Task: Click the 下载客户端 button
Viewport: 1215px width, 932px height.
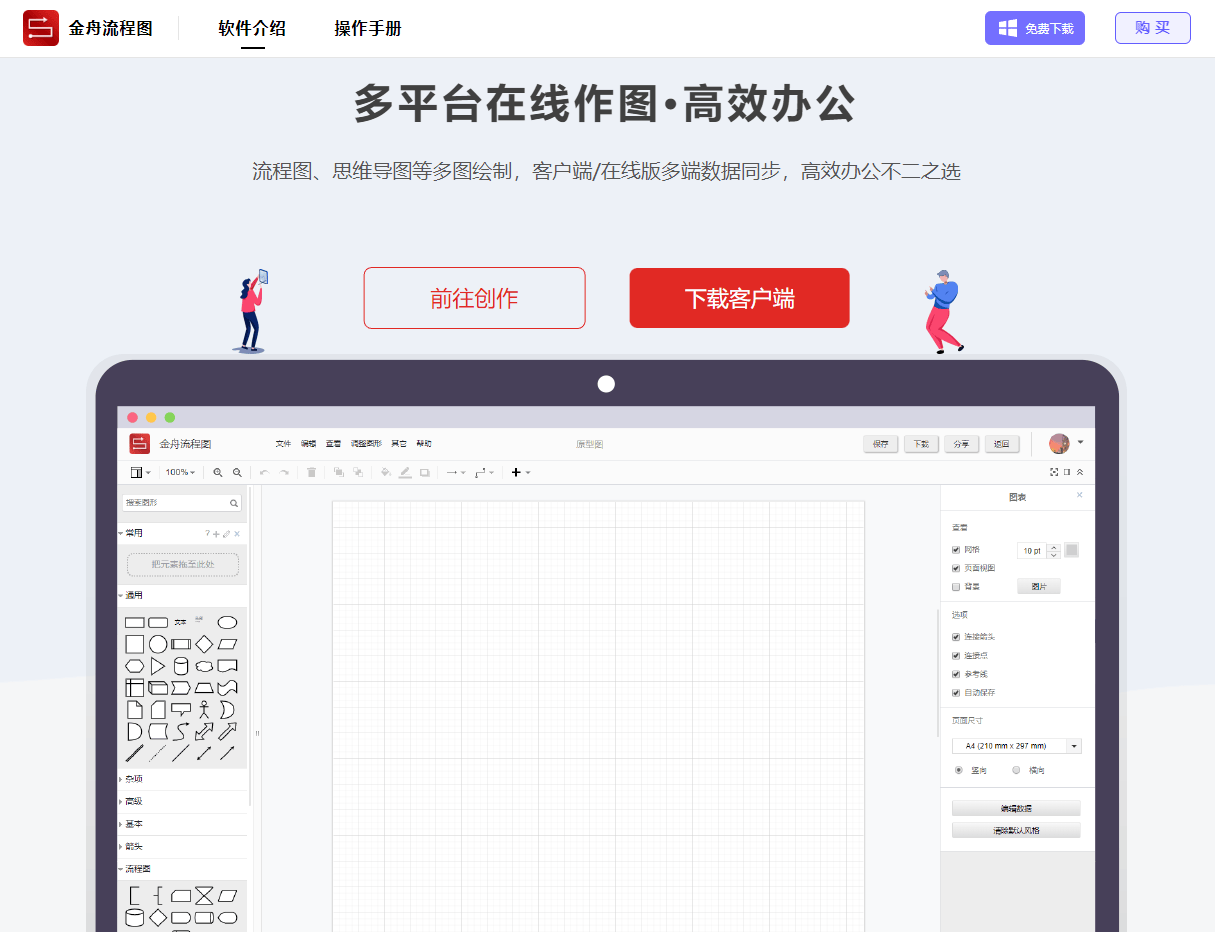Action: pos(739,297)
